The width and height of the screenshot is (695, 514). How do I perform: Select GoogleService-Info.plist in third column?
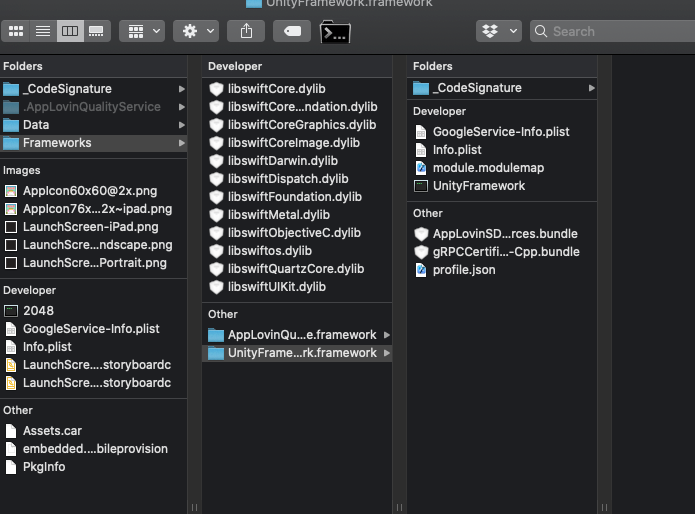click(x=502, y=132)
